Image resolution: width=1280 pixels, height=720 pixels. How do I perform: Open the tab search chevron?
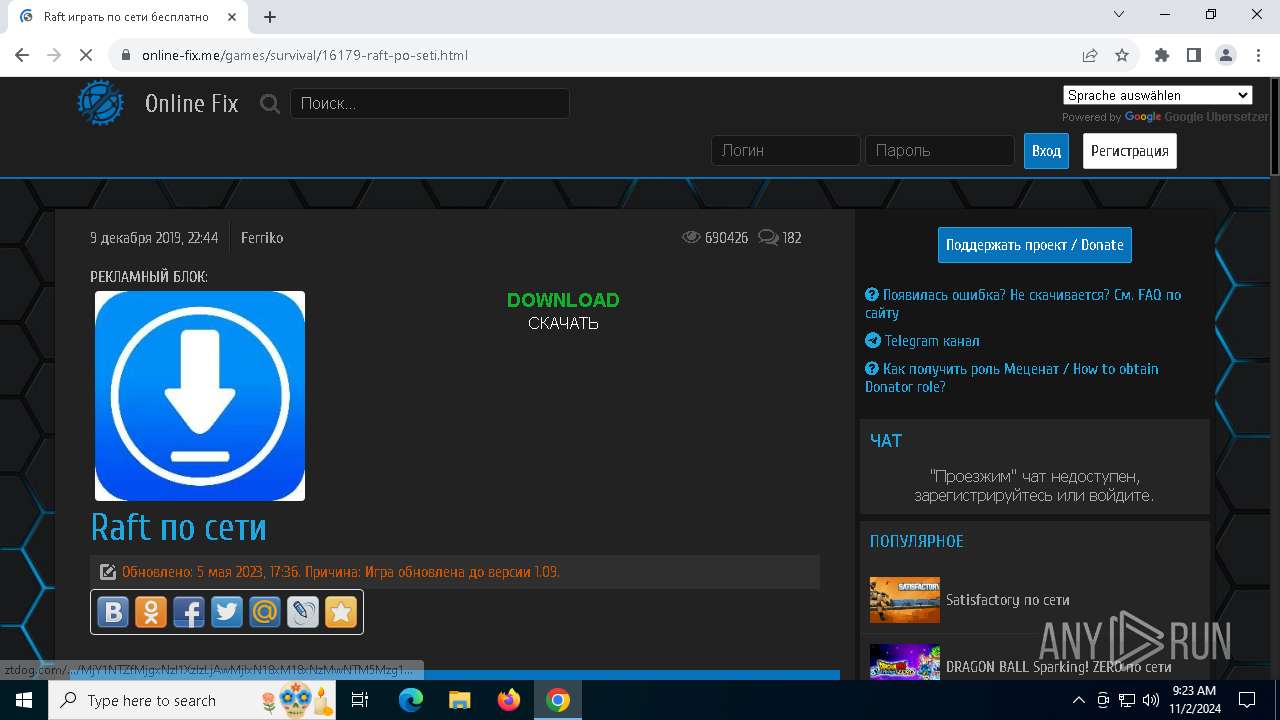pyautogui.click(x=1119, y=14)
